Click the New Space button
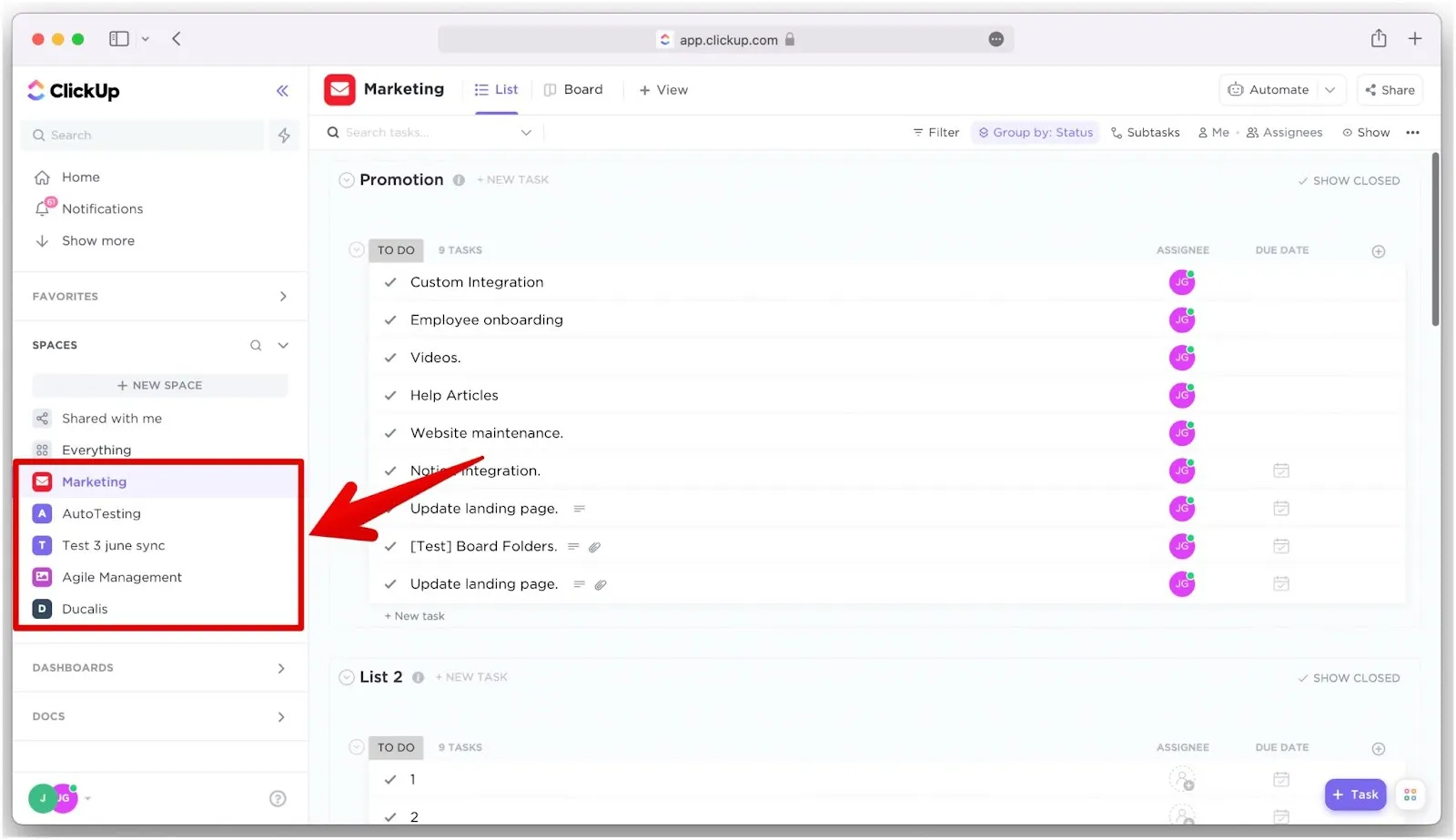This screenshot has width=1456, height=840. coord(160,386)
